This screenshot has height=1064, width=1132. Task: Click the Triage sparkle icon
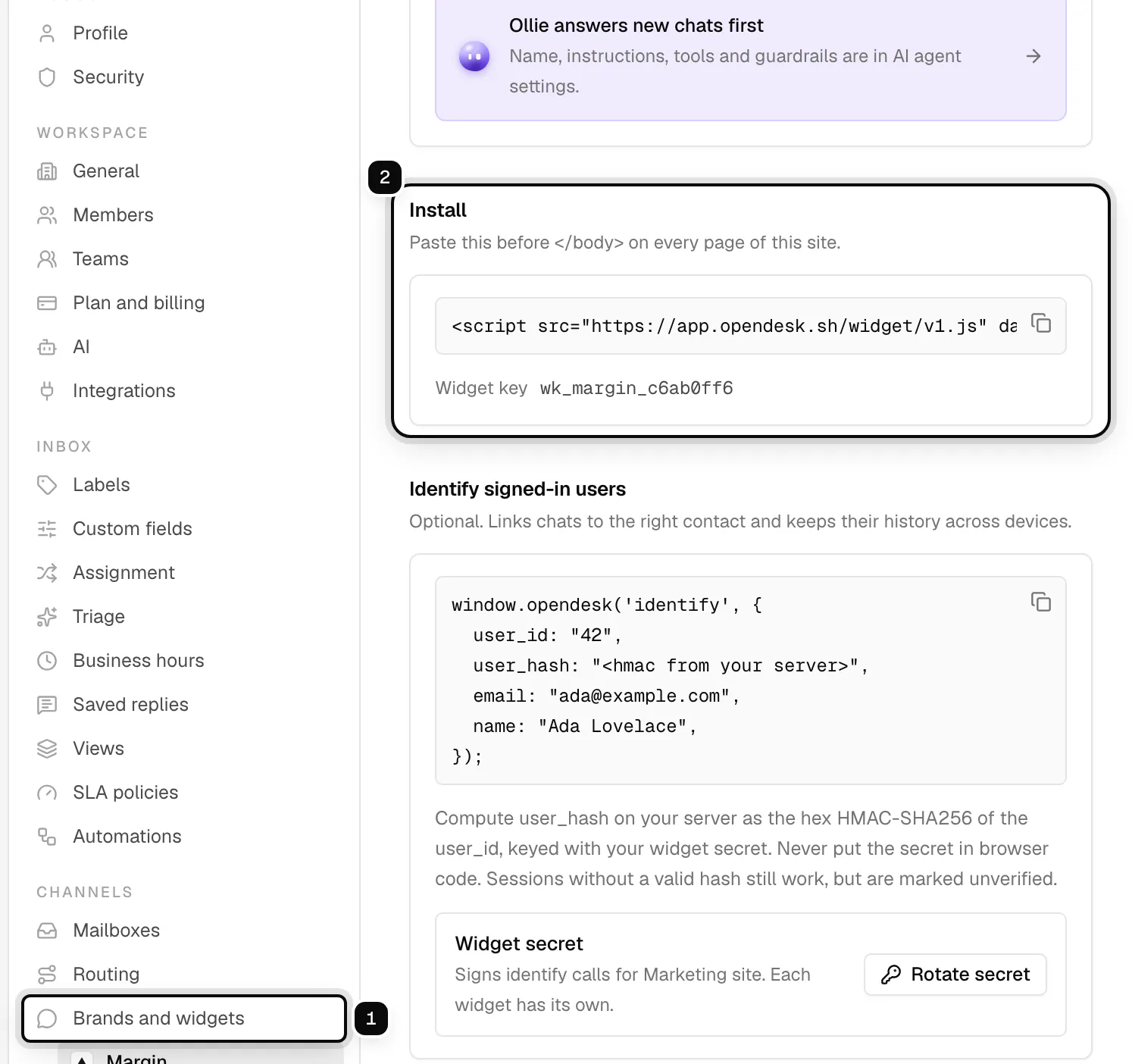pos(47,617)
